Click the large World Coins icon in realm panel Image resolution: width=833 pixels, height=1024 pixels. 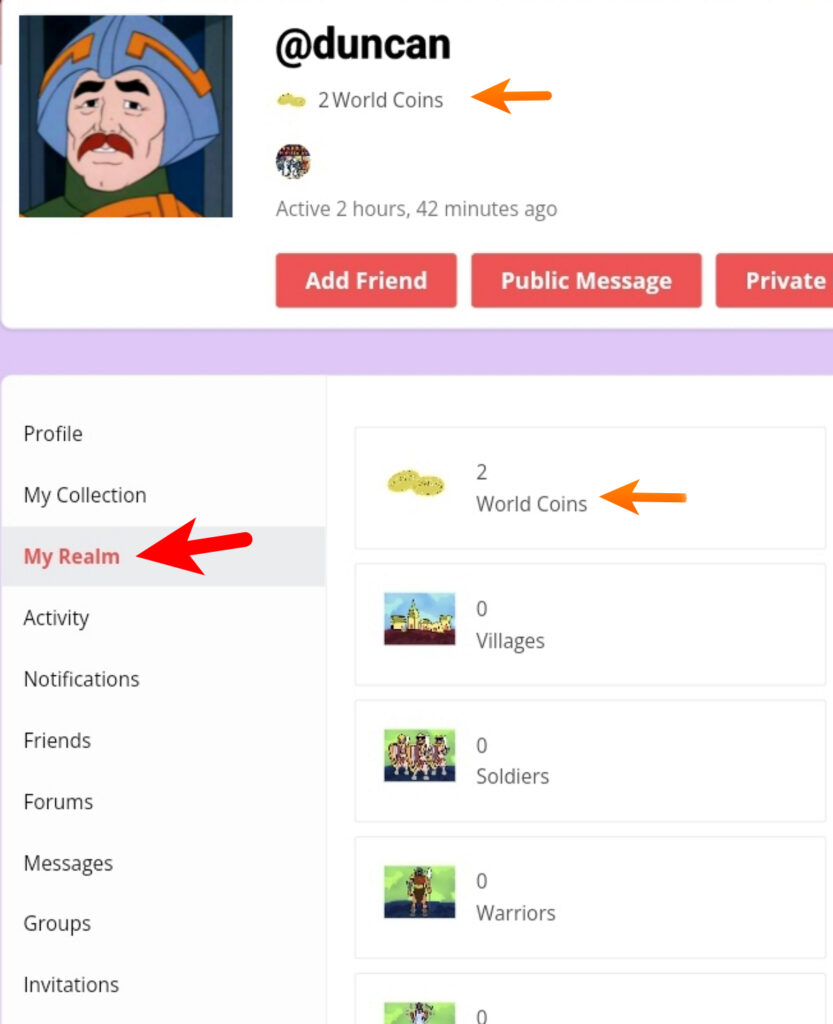[x=416, y=483]
